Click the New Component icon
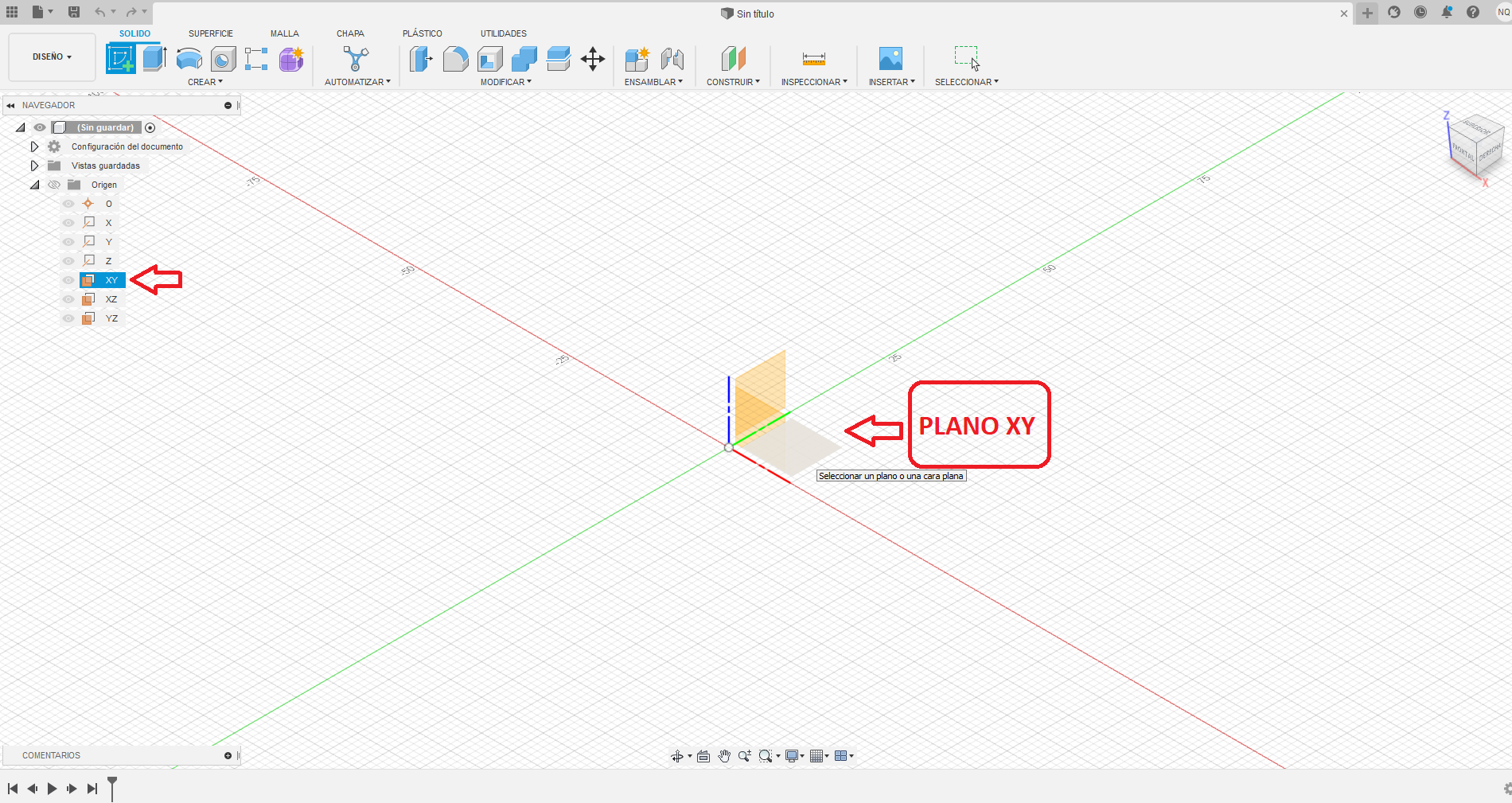This screenshot has height=803, width=1512. pyautogui.click(x=637, y=59)
